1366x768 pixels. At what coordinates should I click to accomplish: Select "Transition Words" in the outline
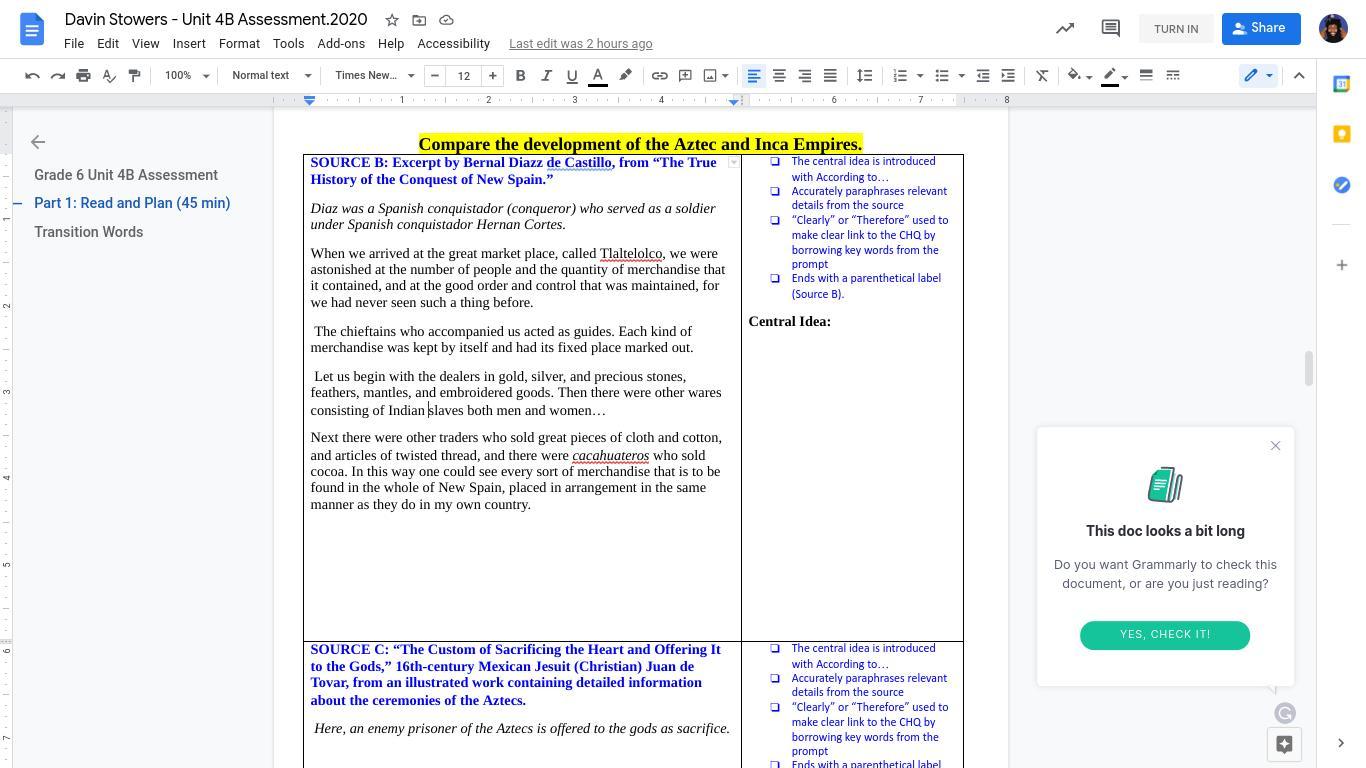point(88,232)
